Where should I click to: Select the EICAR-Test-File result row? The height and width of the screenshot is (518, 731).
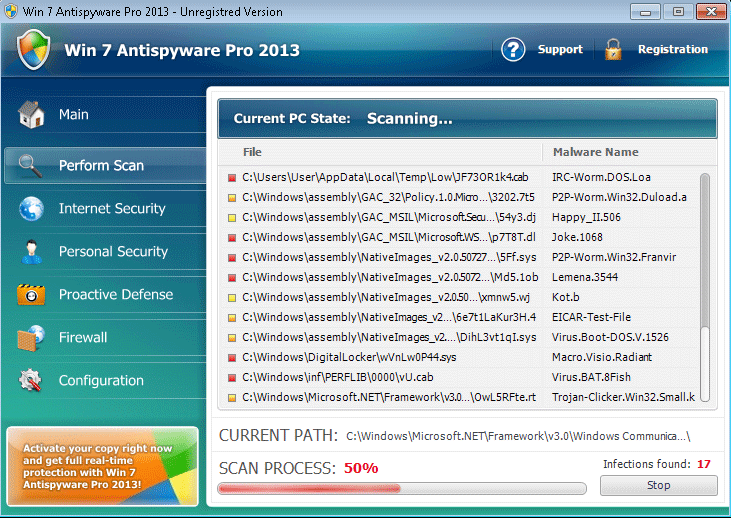(460, 316)
